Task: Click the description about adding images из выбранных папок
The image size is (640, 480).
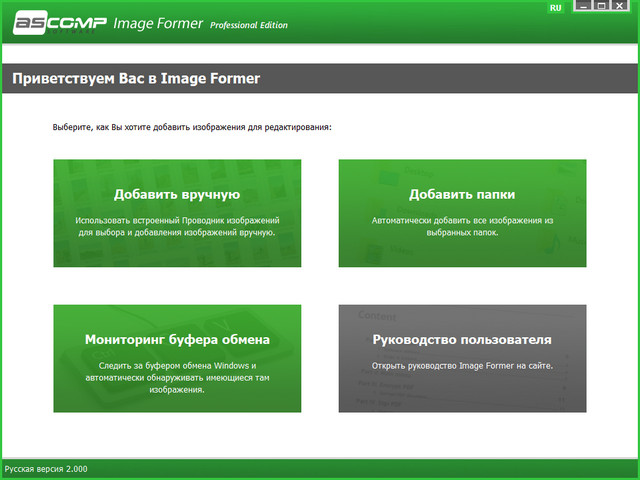Action: click(x=462, y=225)
